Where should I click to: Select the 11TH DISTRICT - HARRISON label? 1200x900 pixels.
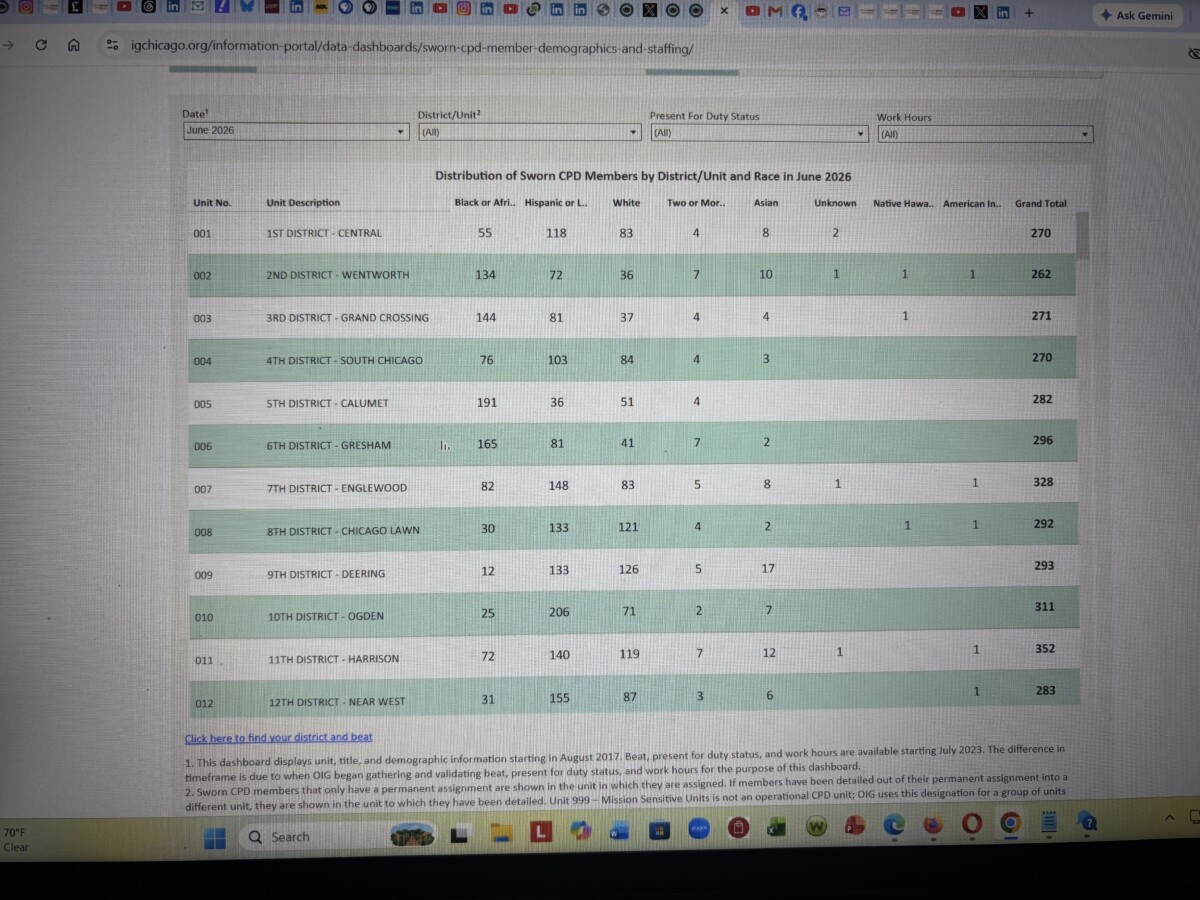[x=333, y=660]
